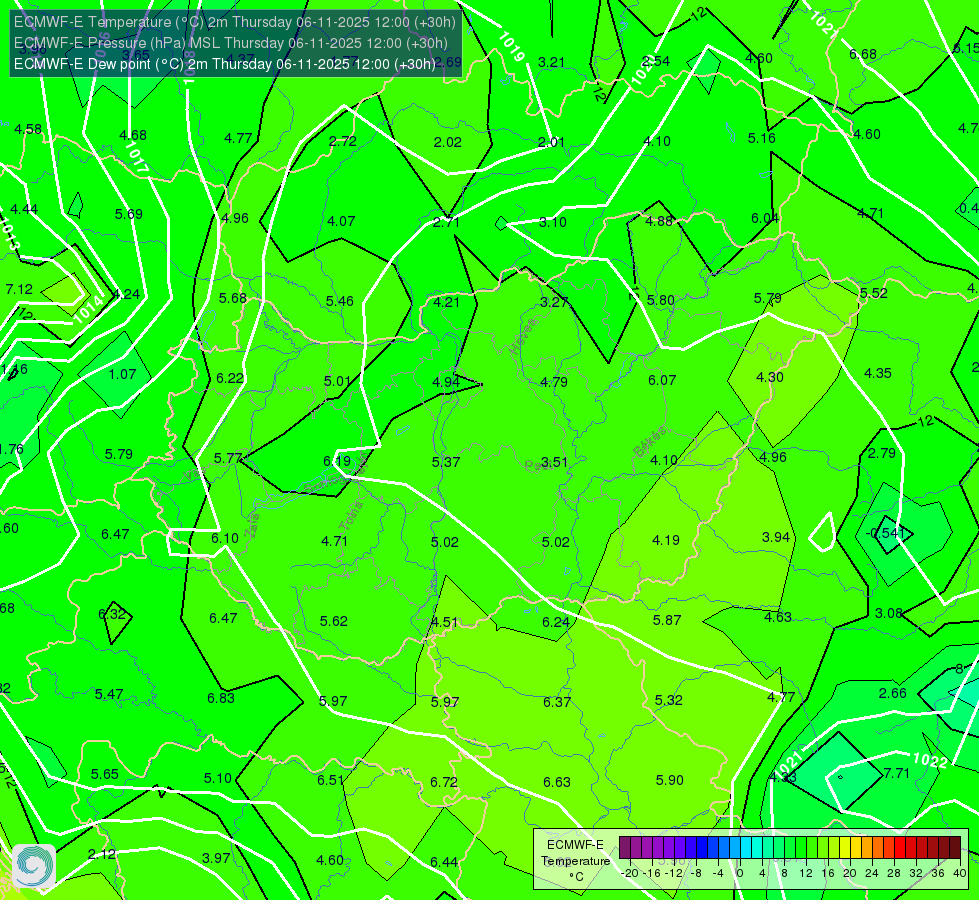Click the 1014 isobar label
The width and height of the screenshot is (979, 900).
pos(89,310)
